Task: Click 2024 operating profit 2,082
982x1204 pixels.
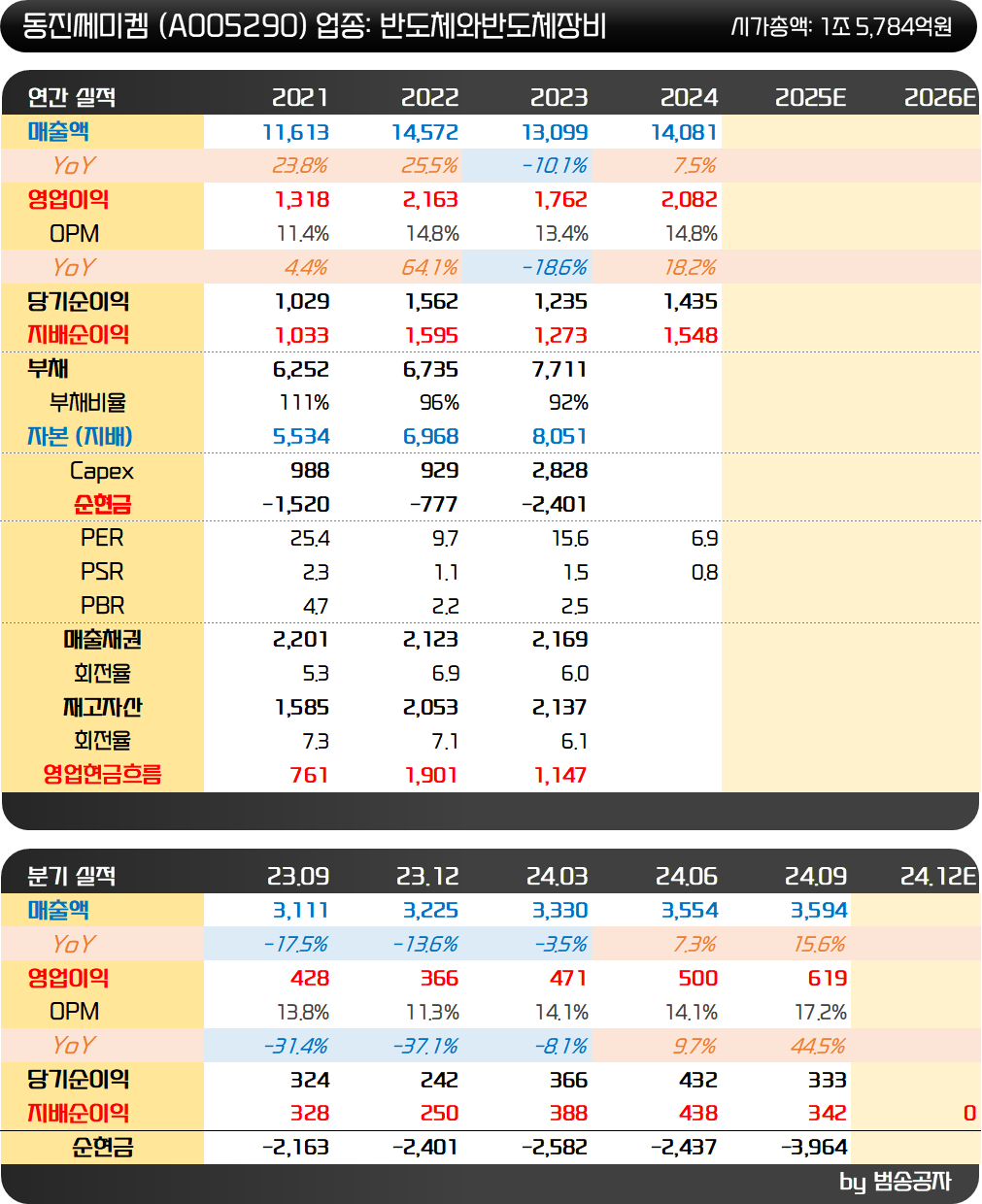Action: coord(690,200)
